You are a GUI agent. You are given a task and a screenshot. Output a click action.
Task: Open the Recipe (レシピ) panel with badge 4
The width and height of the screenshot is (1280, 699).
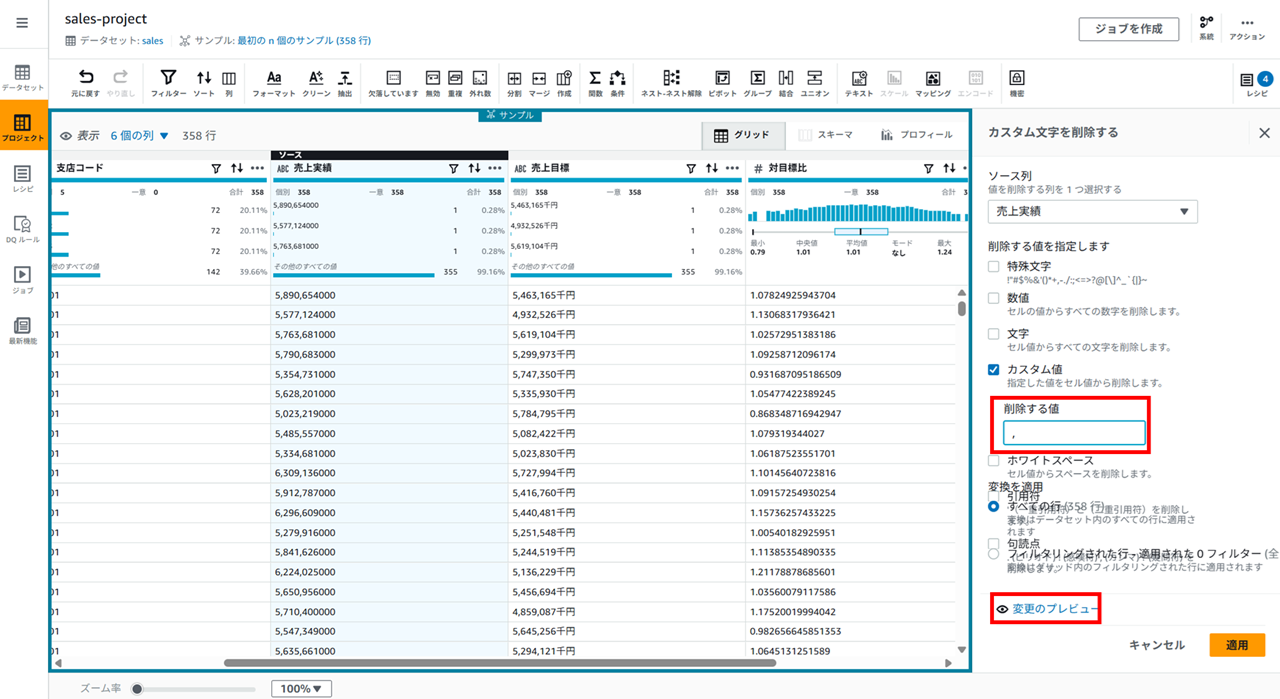pos(1256,84)
